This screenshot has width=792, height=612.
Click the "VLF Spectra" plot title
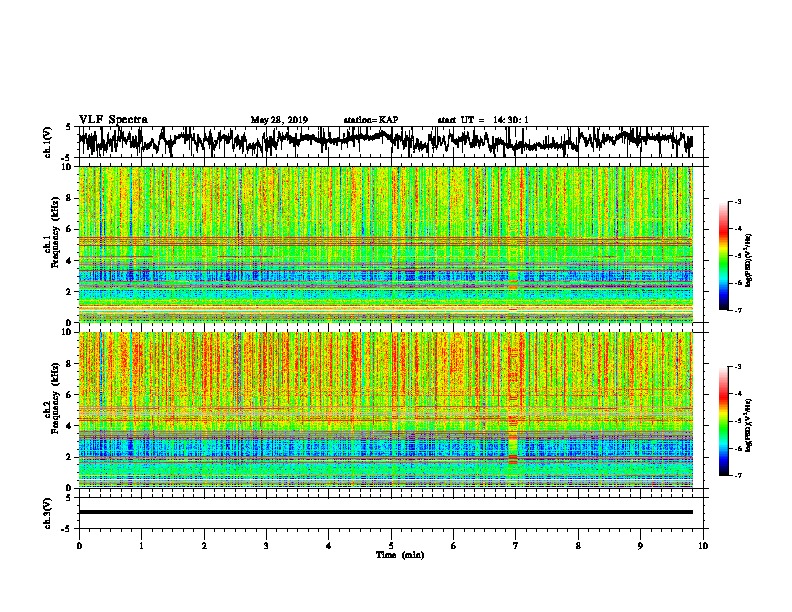tap(113, 120)
